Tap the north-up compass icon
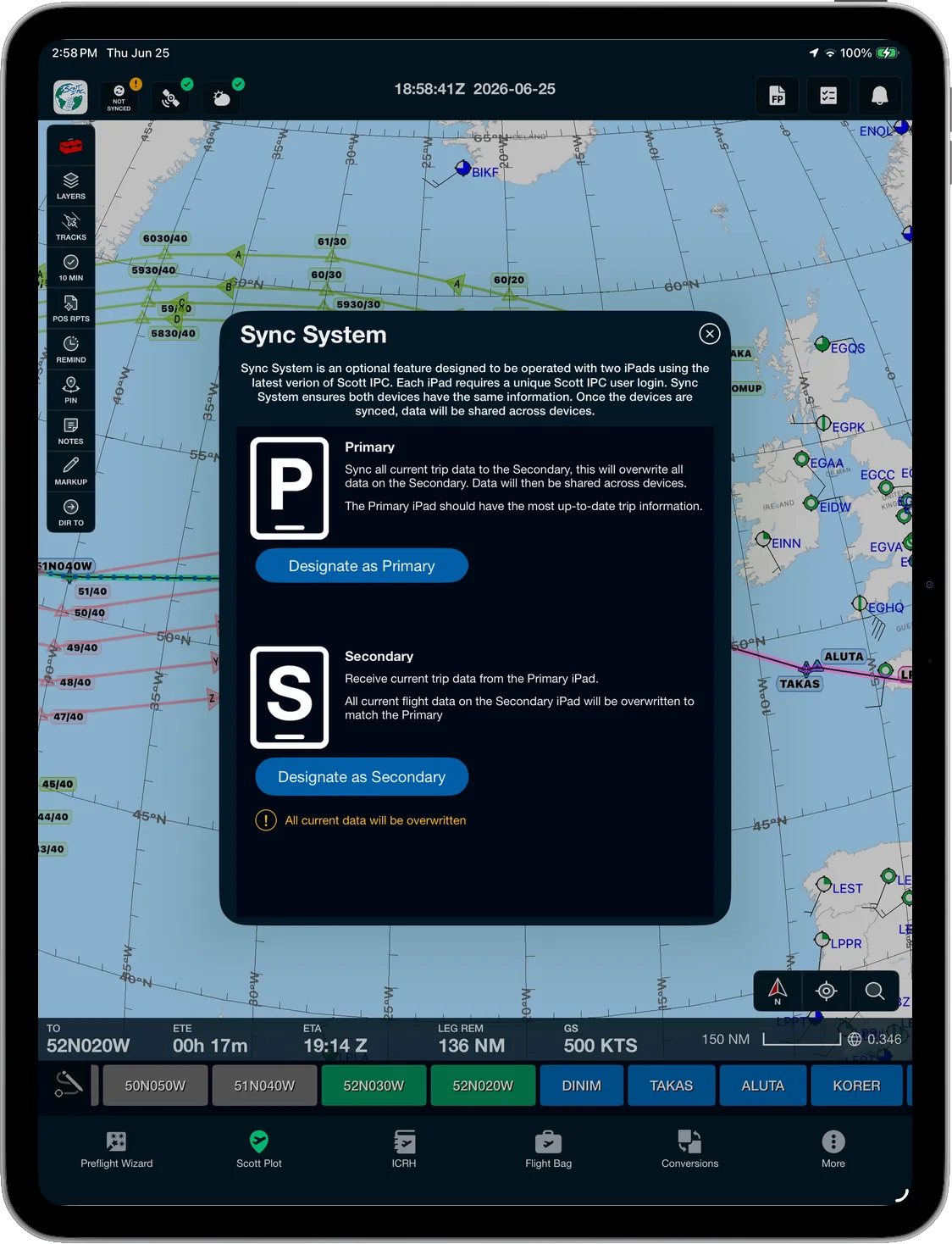The height and width of the screenshot is (1244, 952). tap(778, 990)
